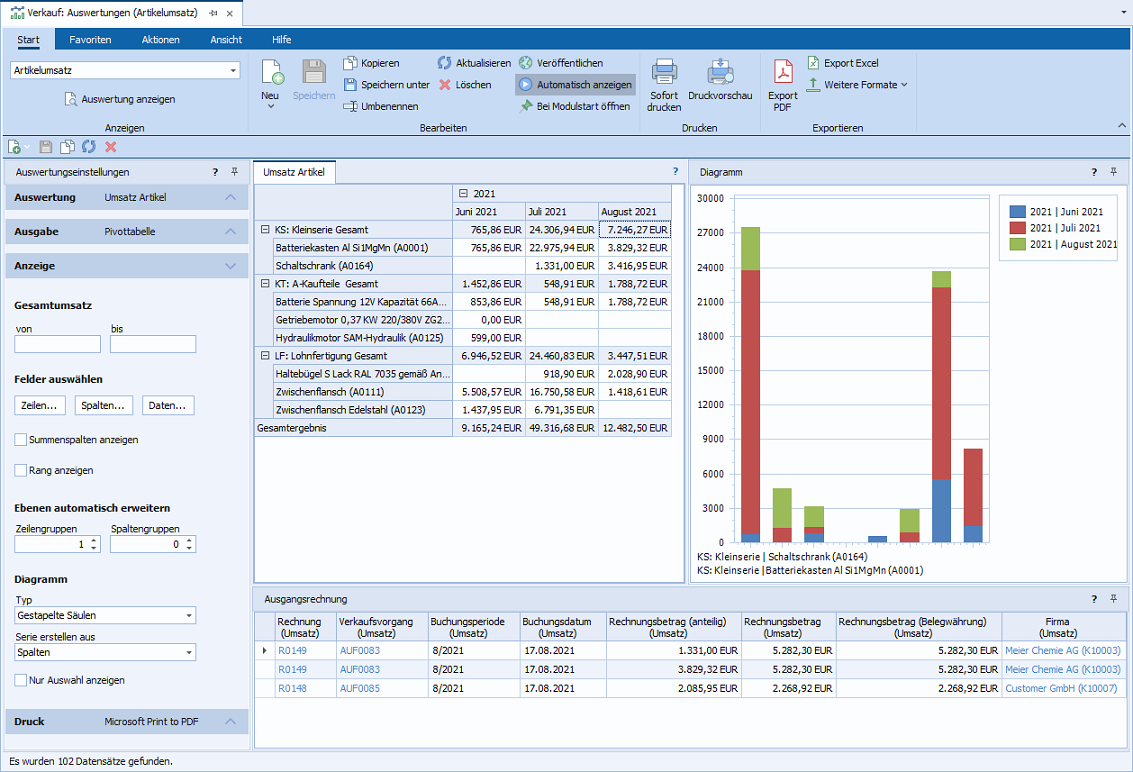Click the Aktualisieren refresh icon

[x=445, y=63]
